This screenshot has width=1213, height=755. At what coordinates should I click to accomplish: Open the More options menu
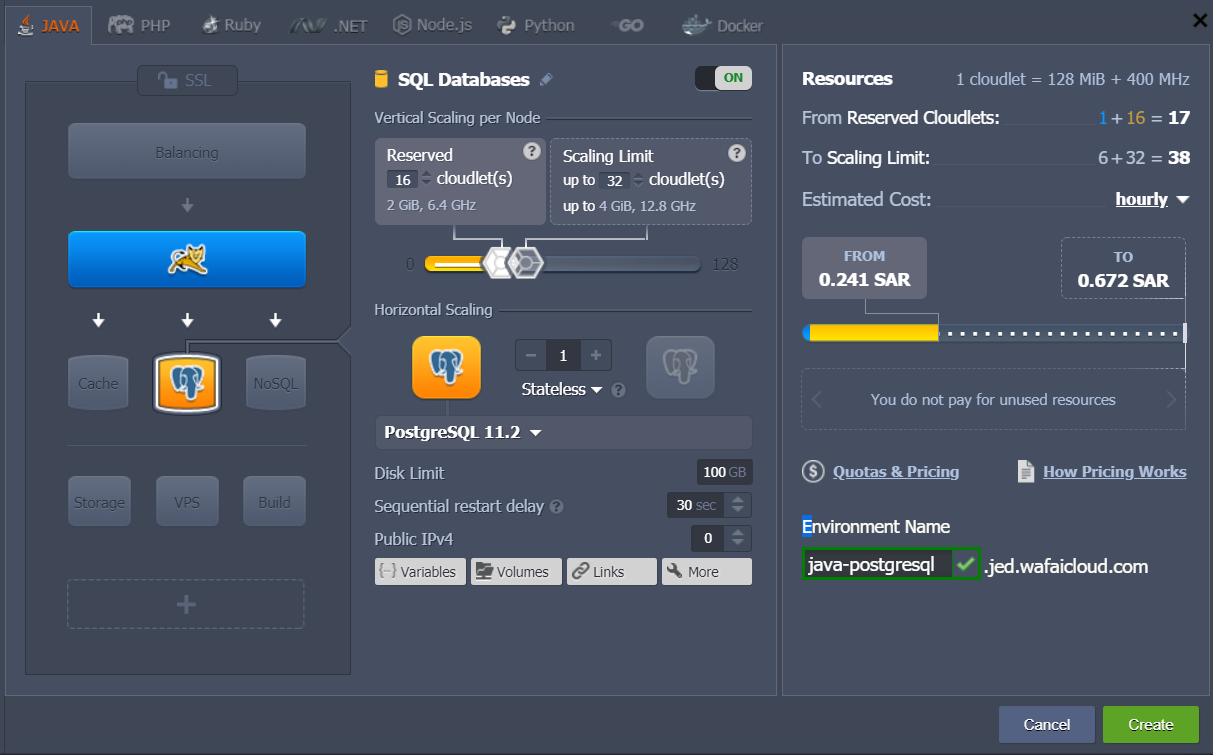coord(707,572)
